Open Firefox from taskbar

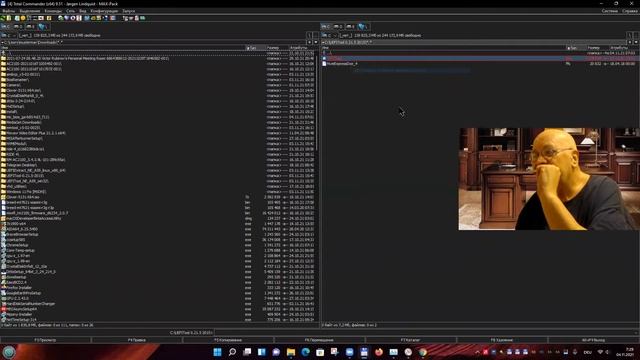[x=379, y=352]
